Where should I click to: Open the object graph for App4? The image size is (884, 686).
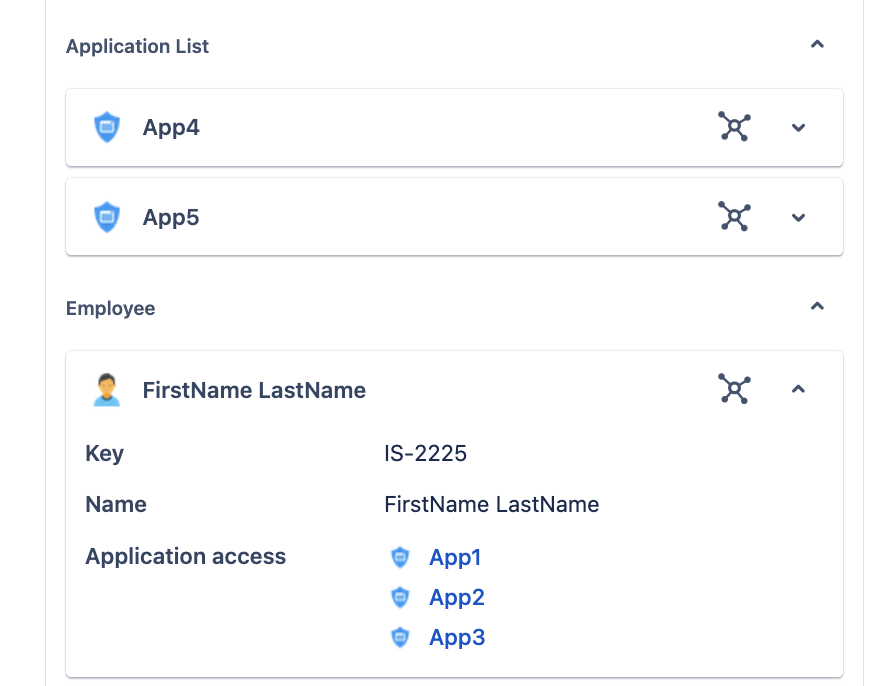(734, 127)
